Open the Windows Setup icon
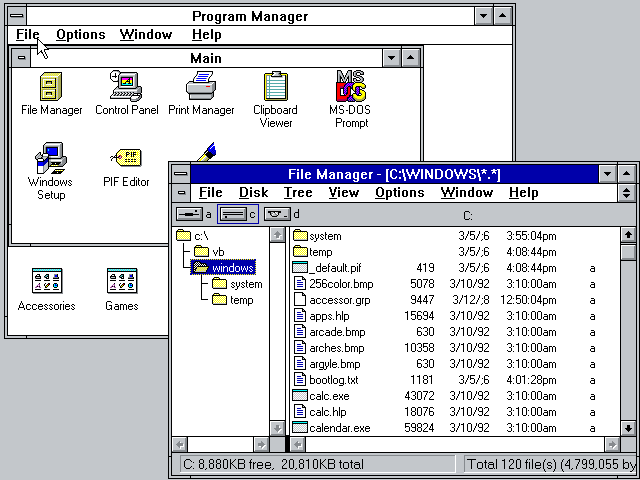The width and height of the screenshot is (640, 480). click(x=51, y=159)
